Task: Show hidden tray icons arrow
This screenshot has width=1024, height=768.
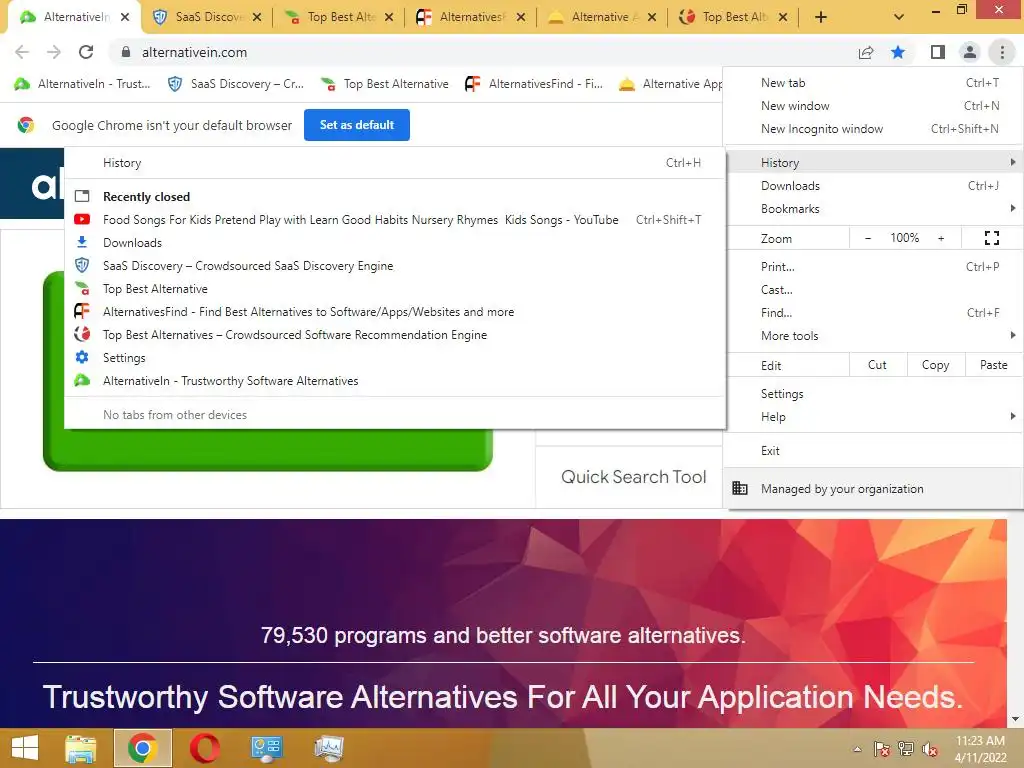Action: (857, 749)
